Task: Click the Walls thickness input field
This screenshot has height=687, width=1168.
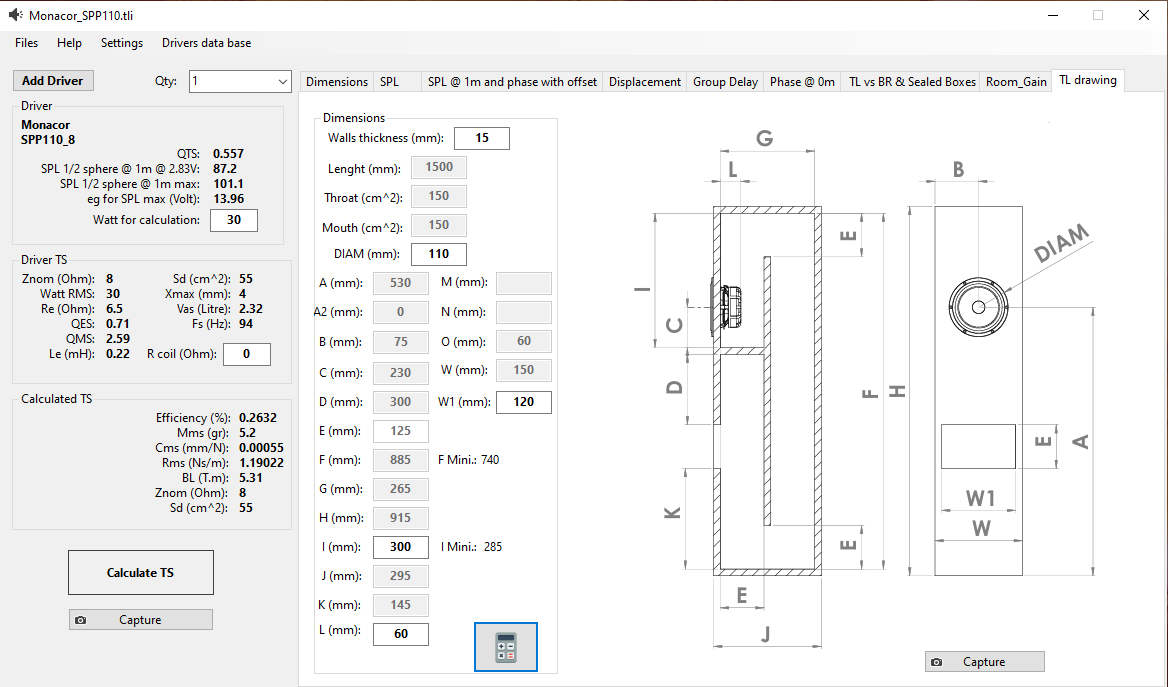Action: click(482, 138)
